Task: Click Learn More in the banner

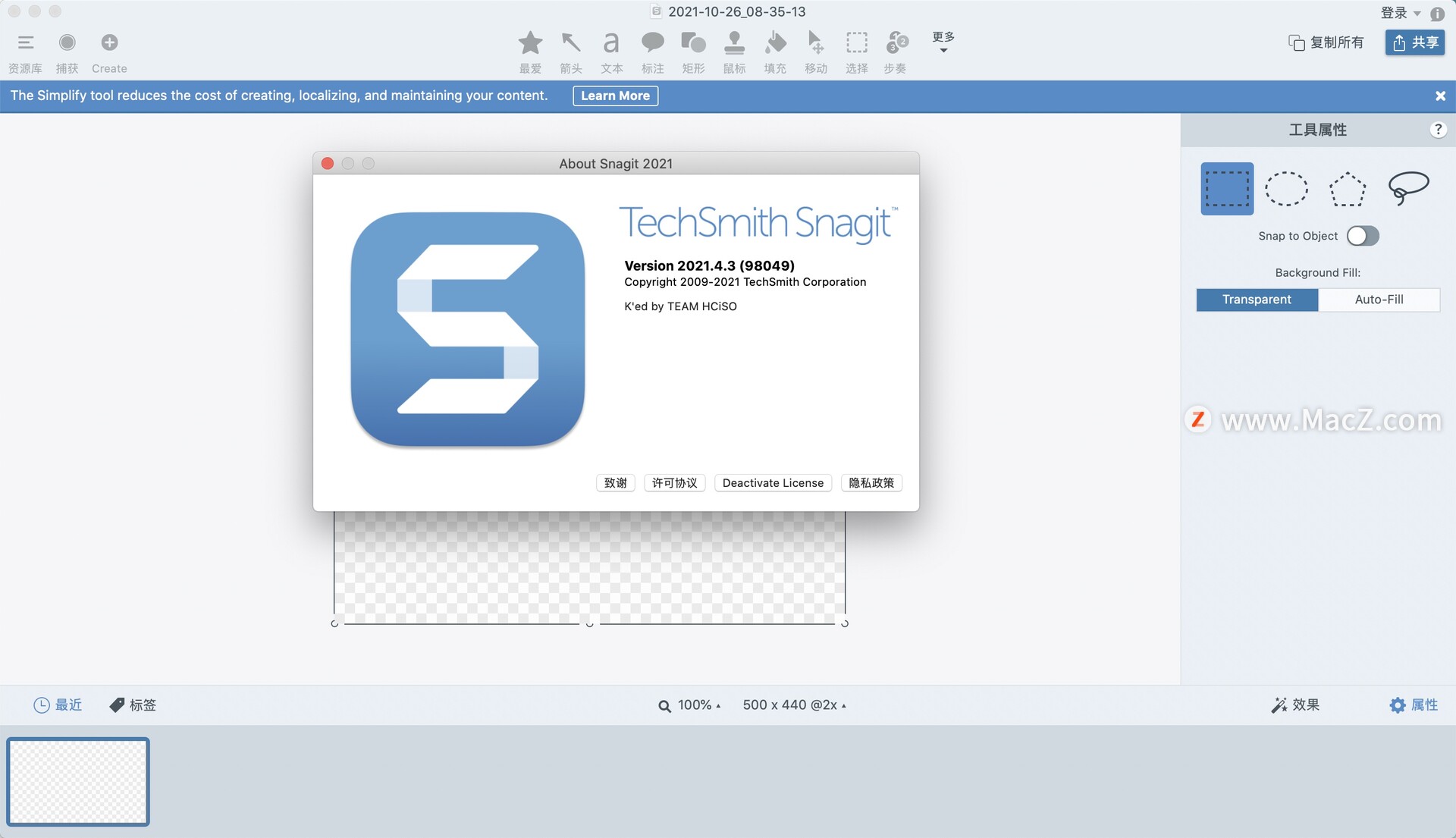Action: 615,96
